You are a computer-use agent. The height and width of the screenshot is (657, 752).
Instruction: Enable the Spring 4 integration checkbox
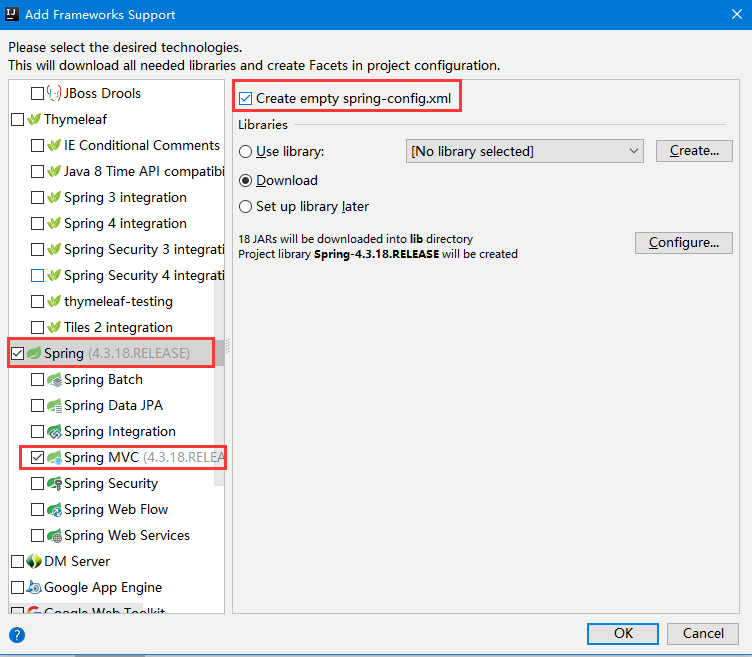point(37,223)
